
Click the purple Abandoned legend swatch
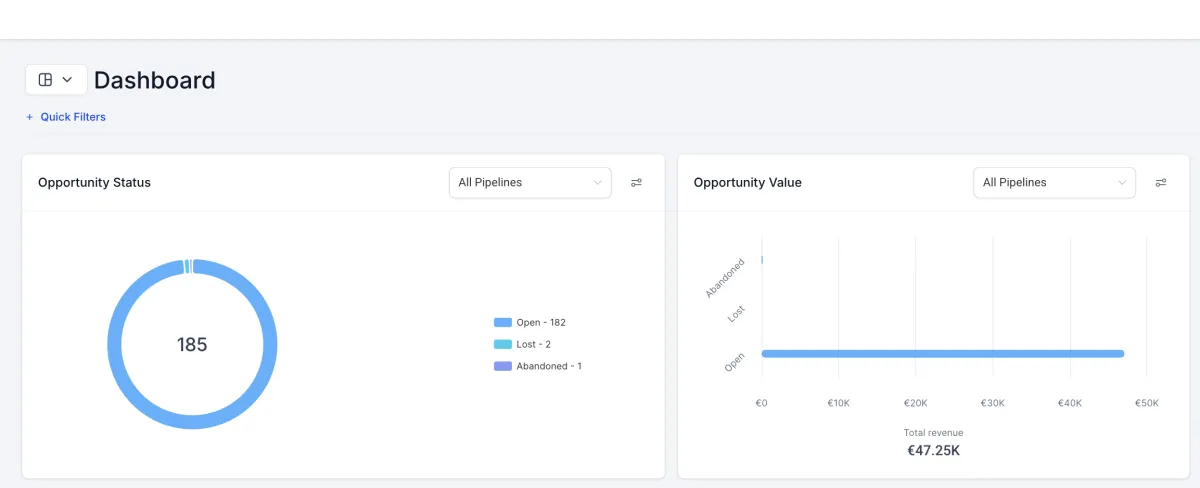503,366
